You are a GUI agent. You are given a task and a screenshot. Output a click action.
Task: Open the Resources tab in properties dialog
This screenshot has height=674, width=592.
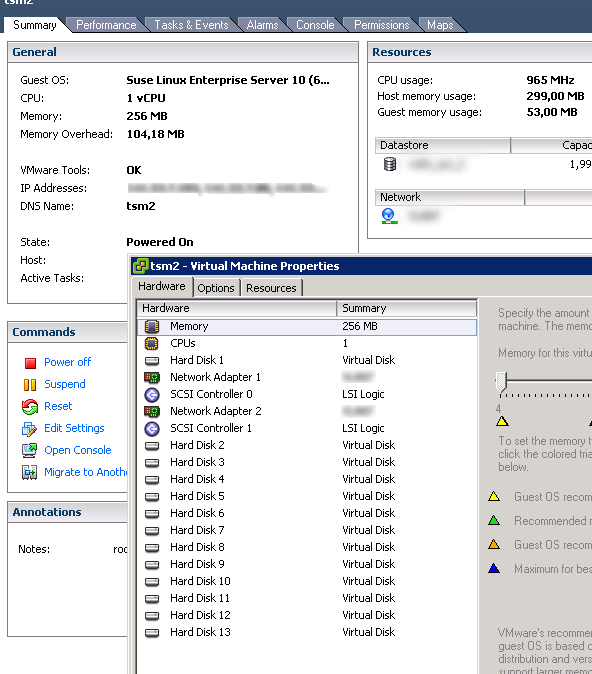tap(271, 288)
